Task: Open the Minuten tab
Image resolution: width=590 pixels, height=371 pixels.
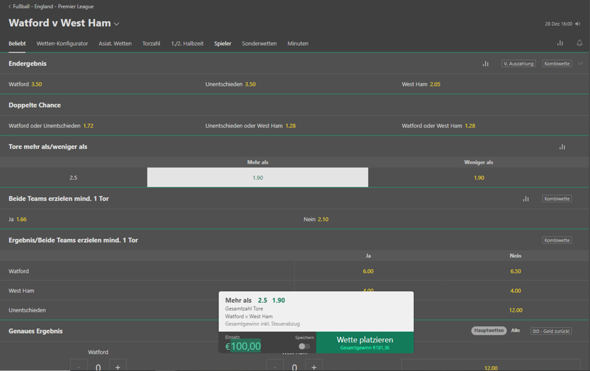Action: 298,43
